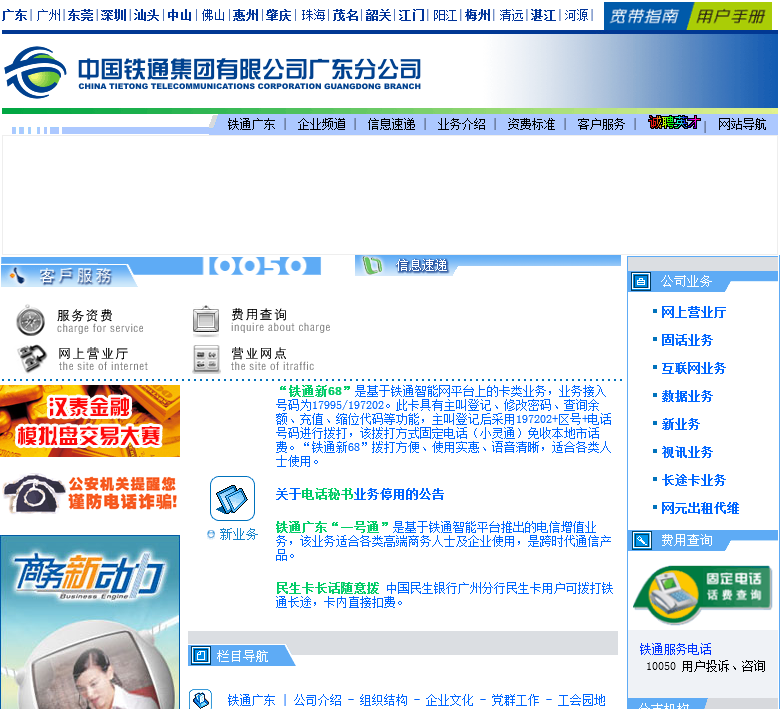
Task: Open the 固话业务 sidebar link
Action: coord(687,340)
